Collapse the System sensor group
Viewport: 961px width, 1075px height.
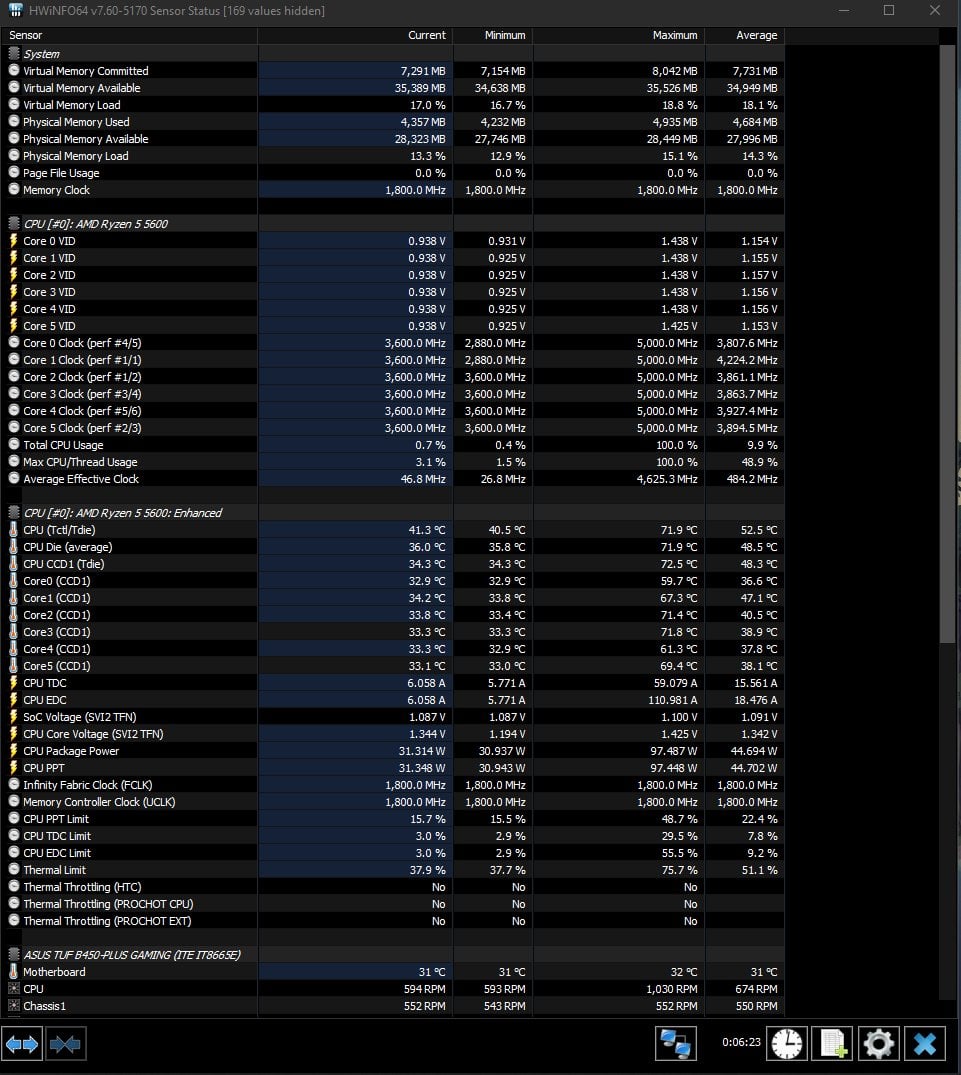pyautogui.click(x=13, y=53)
